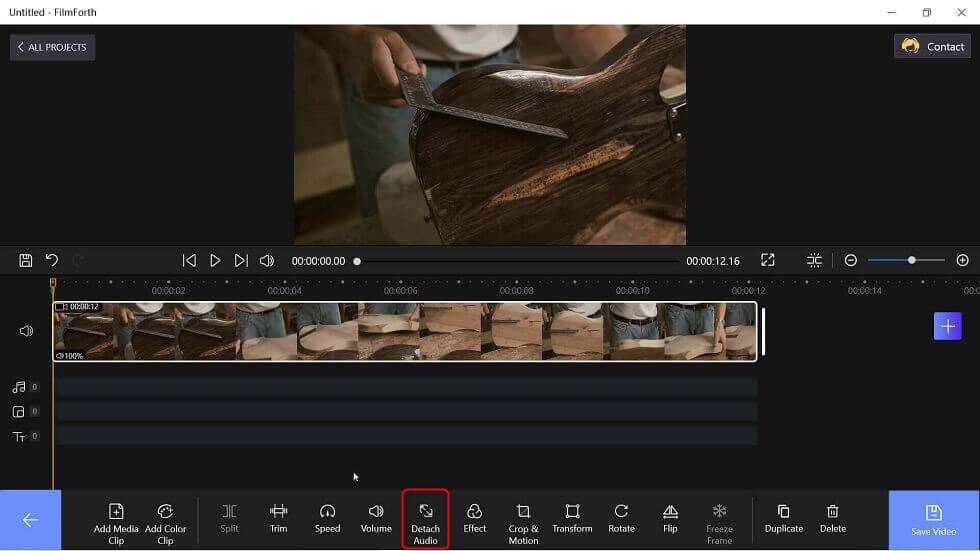This screenshot has height=551, width=980.
Task: Delete the selected clip
Action: [x=832, y=519]
